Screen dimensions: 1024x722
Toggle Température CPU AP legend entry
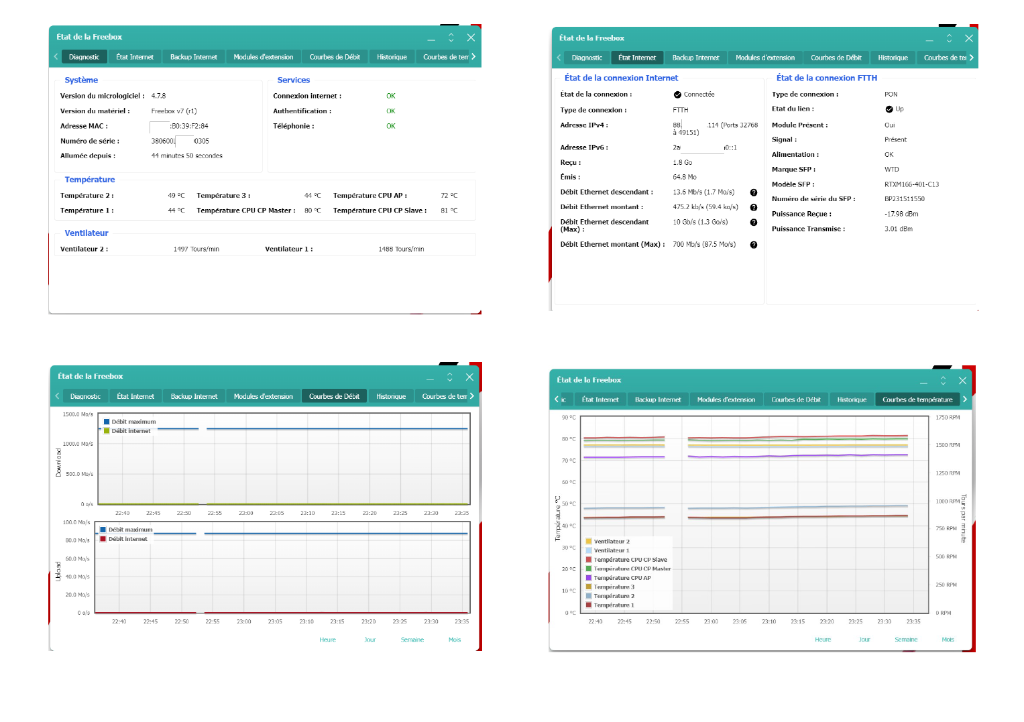[x=618, y=578]
